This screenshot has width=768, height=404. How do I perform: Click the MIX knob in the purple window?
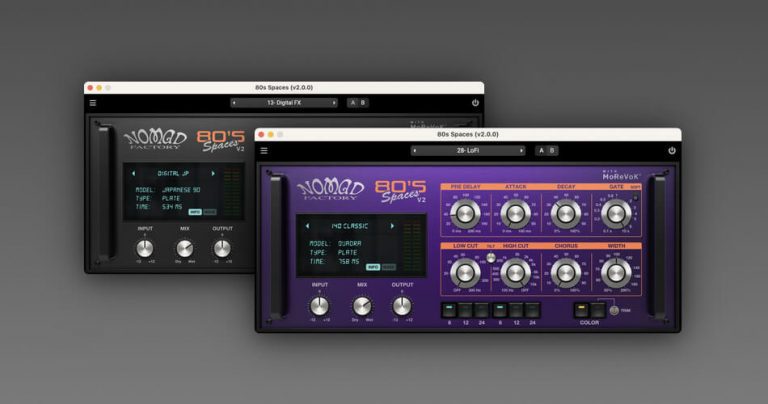362,307
